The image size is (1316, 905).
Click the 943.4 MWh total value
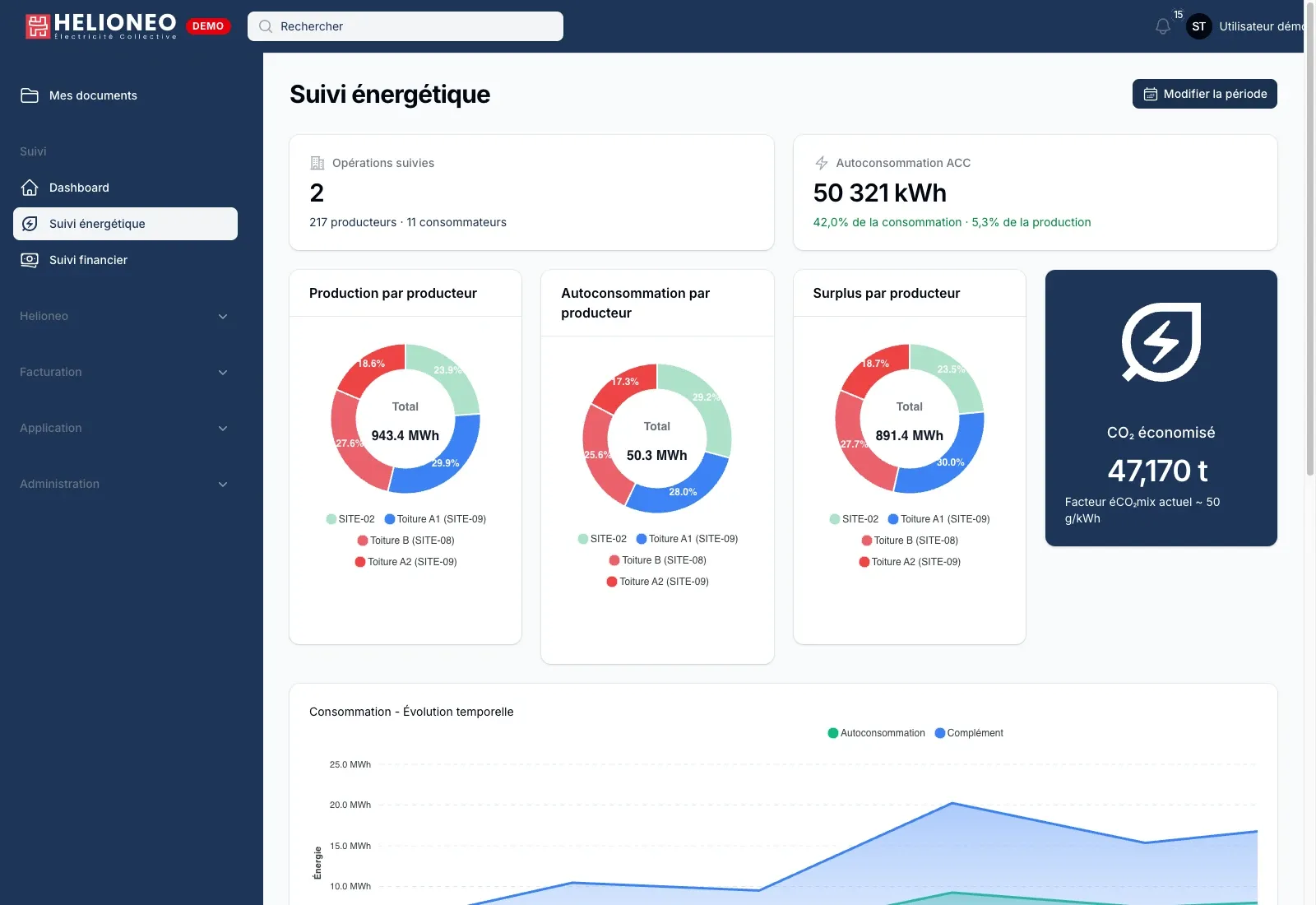pyautogui.click(x=405, y=435)
